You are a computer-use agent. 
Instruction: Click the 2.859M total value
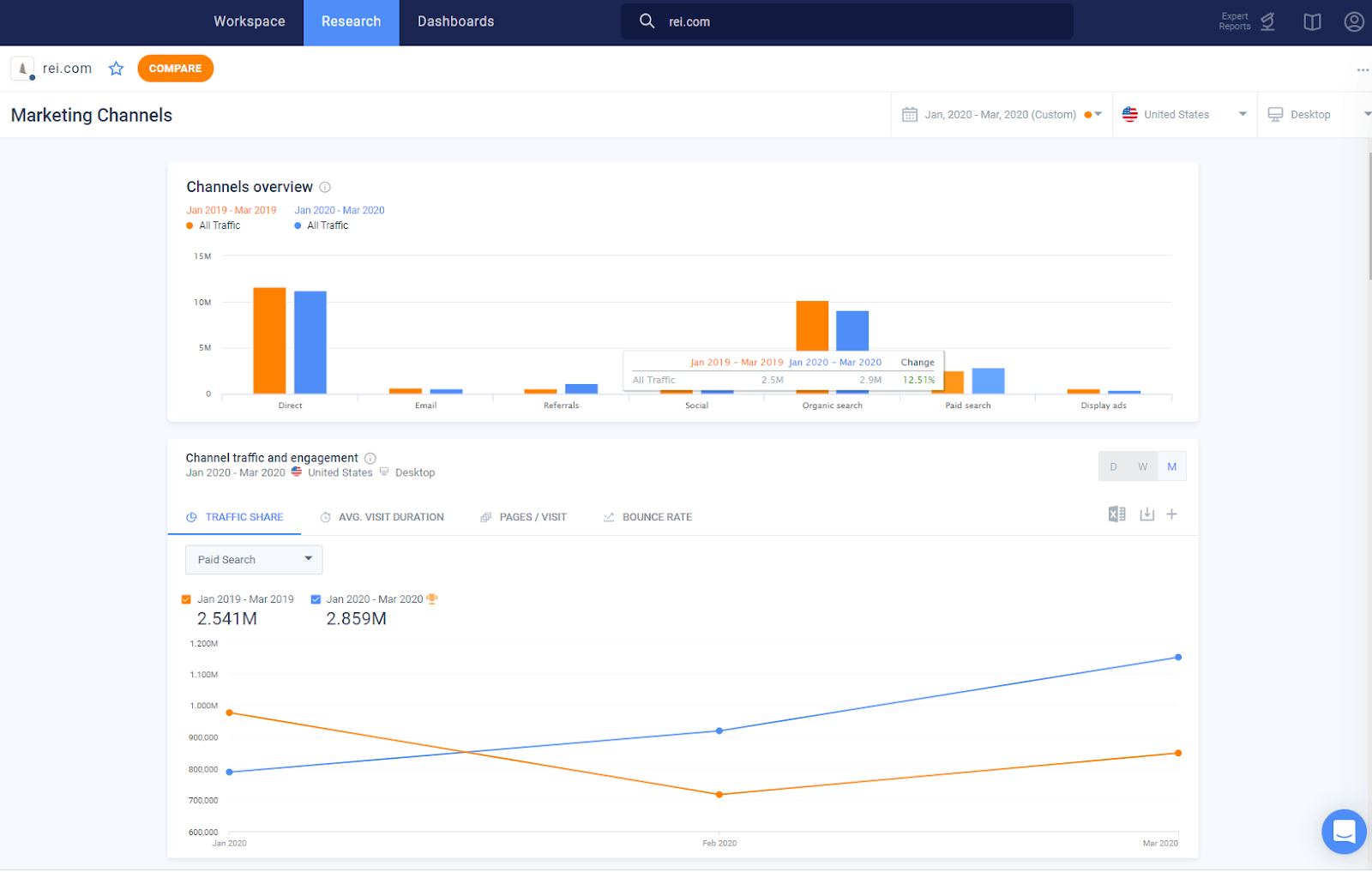coord(356,618)
